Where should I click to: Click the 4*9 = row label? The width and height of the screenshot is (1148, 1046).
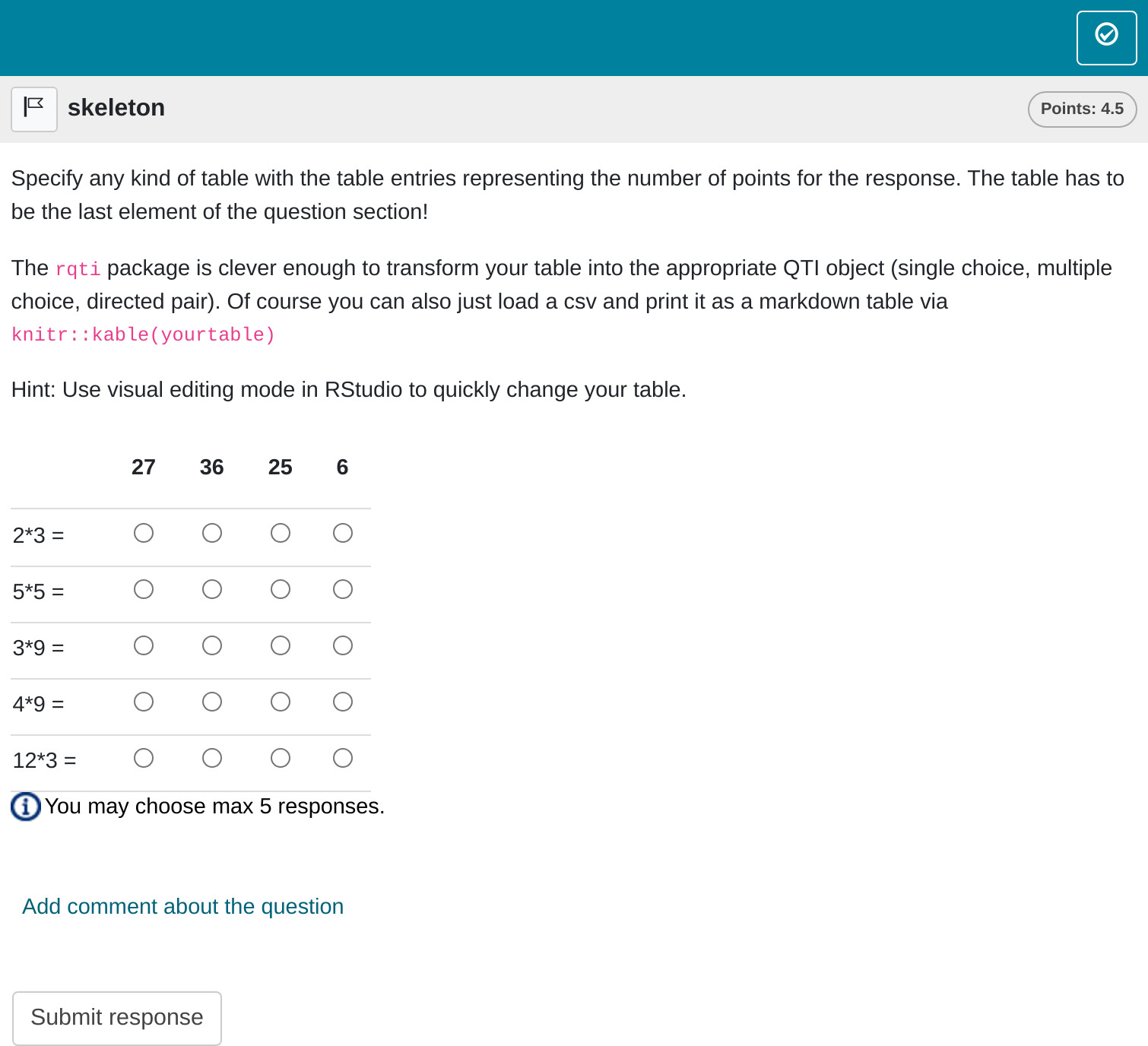pos(39,704)
